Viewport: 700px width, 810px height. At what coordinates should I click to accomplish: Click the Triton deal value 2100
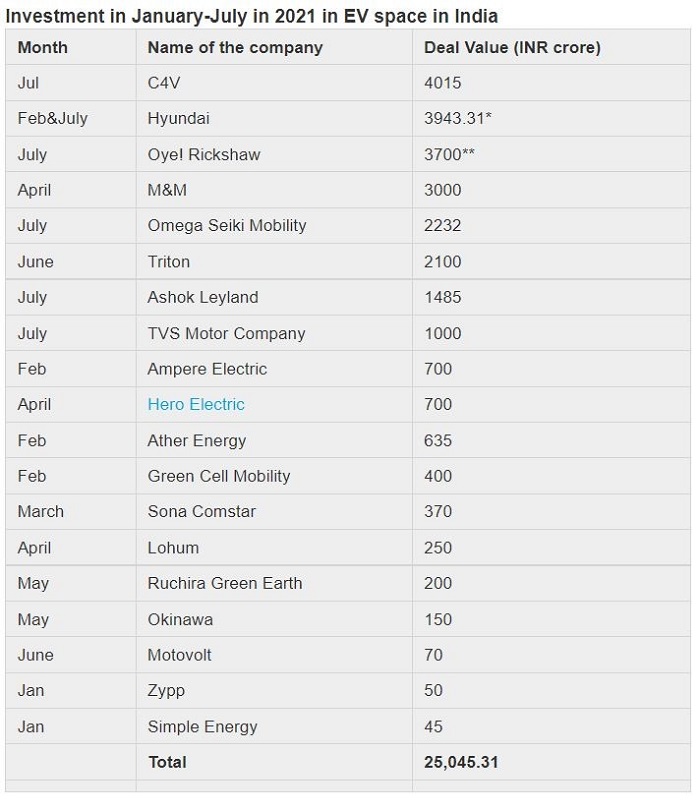point(443,261)
